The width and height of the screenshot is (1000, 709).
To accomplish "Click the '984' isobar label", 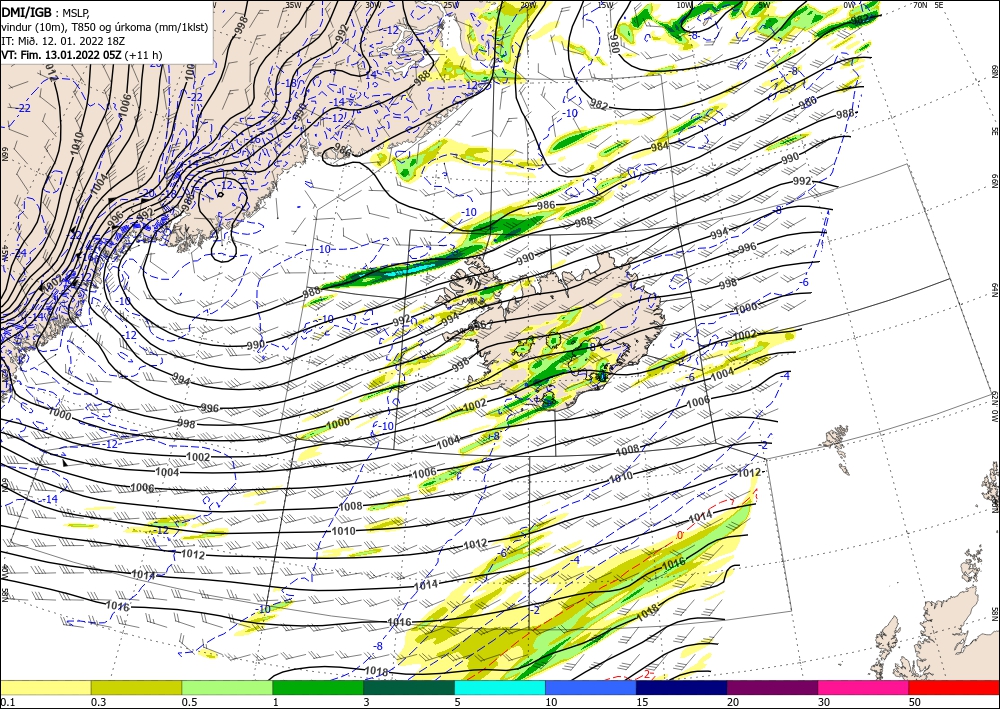I will (659, 147).
